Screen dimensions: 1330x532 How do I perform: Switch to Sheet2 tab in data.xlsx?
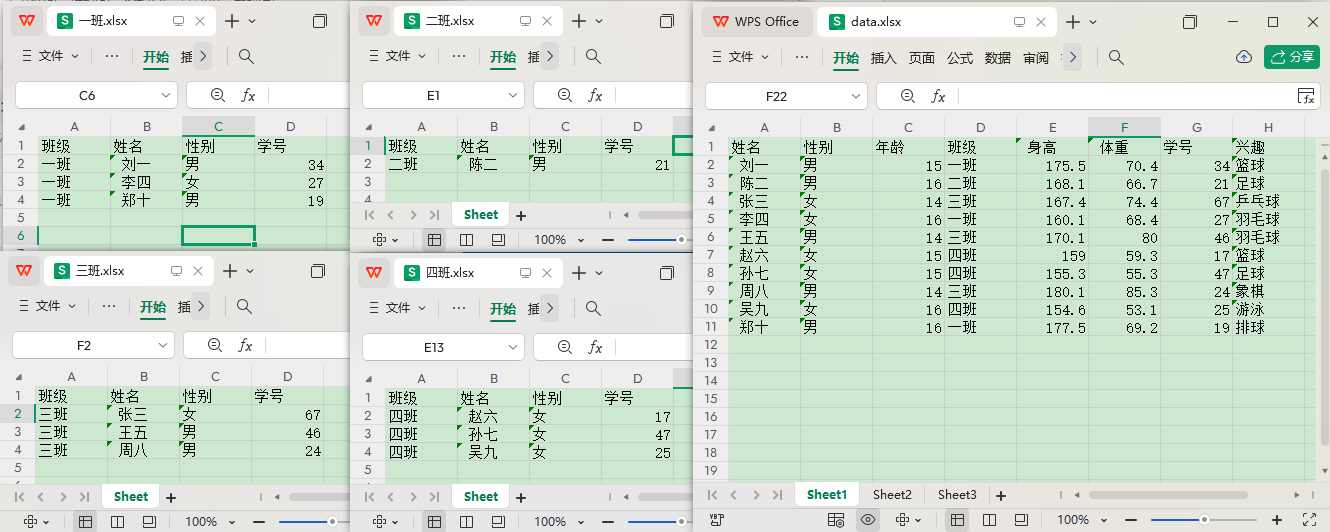pyautogui.click(x=892, y=495)
